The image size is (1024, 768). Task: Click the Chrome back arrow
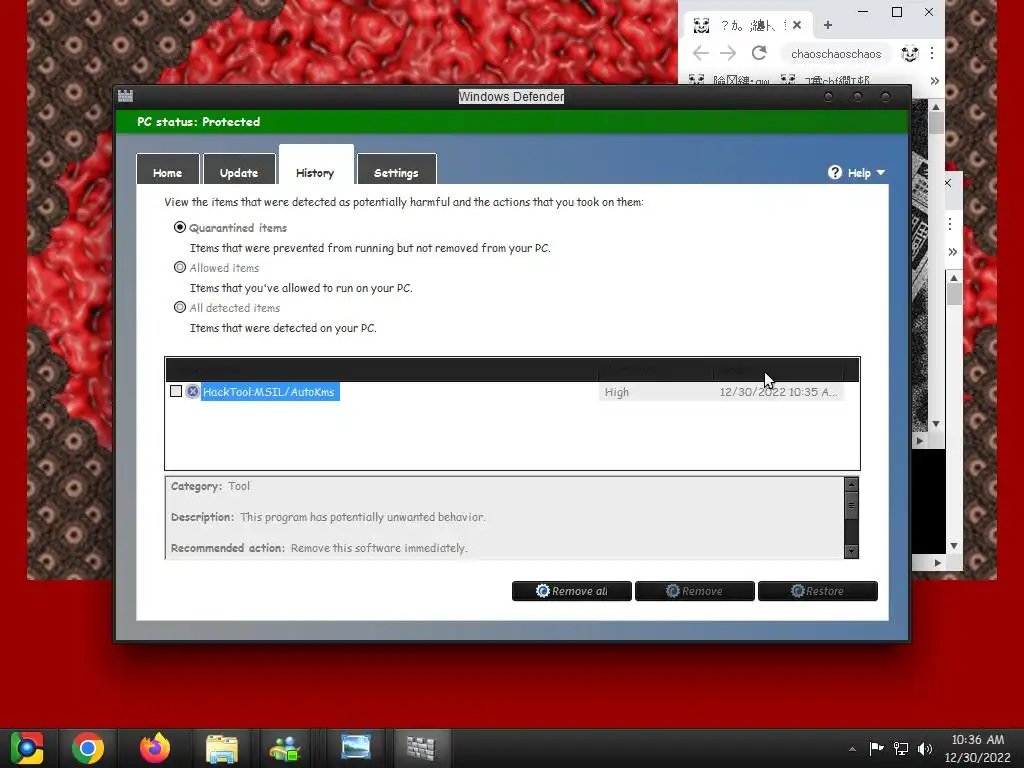[701, 53]
